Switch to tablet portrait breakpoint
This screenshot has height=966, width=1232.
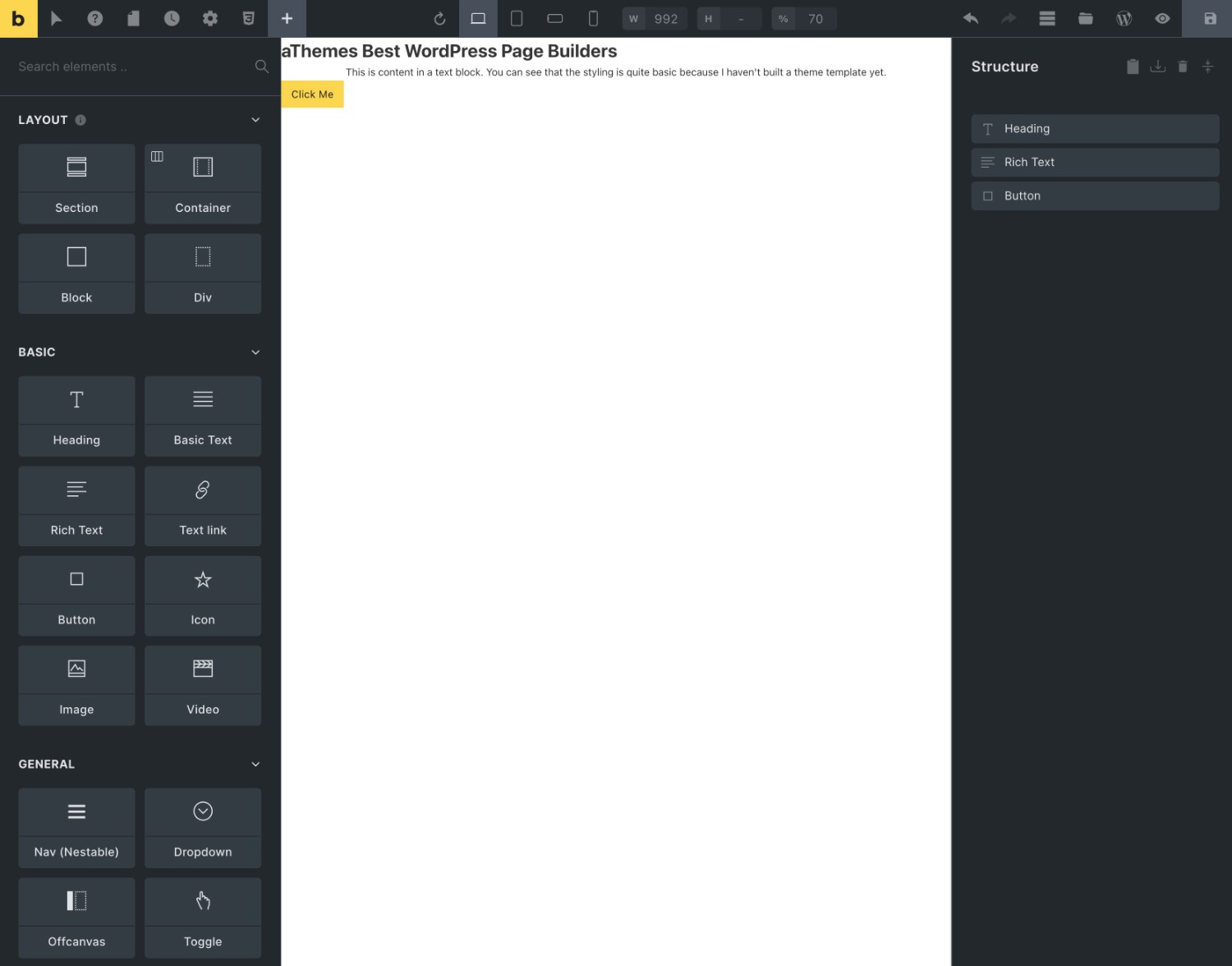click(517, 18)
